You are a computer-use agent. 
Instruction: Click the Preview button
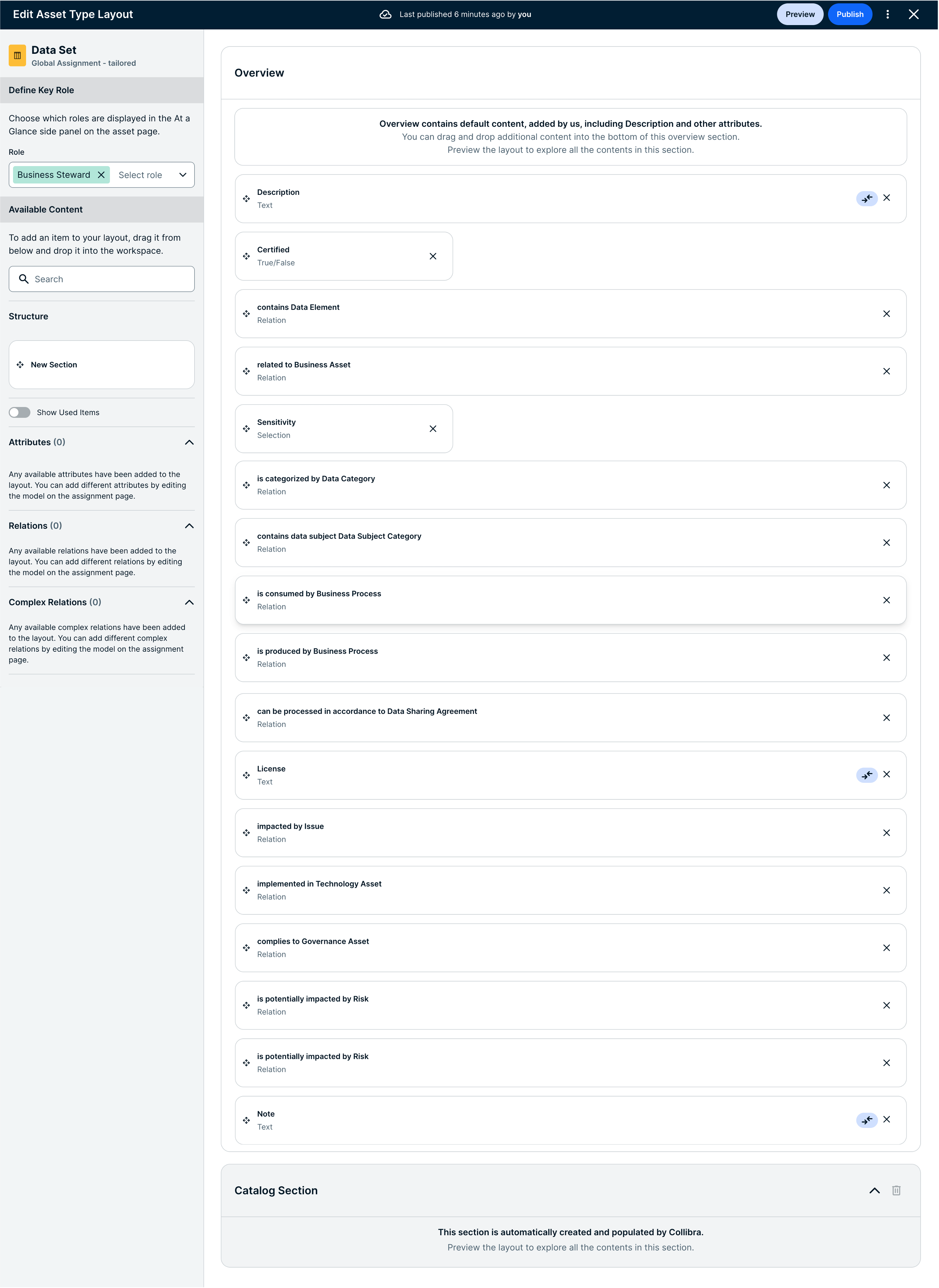tap(800, 14)
